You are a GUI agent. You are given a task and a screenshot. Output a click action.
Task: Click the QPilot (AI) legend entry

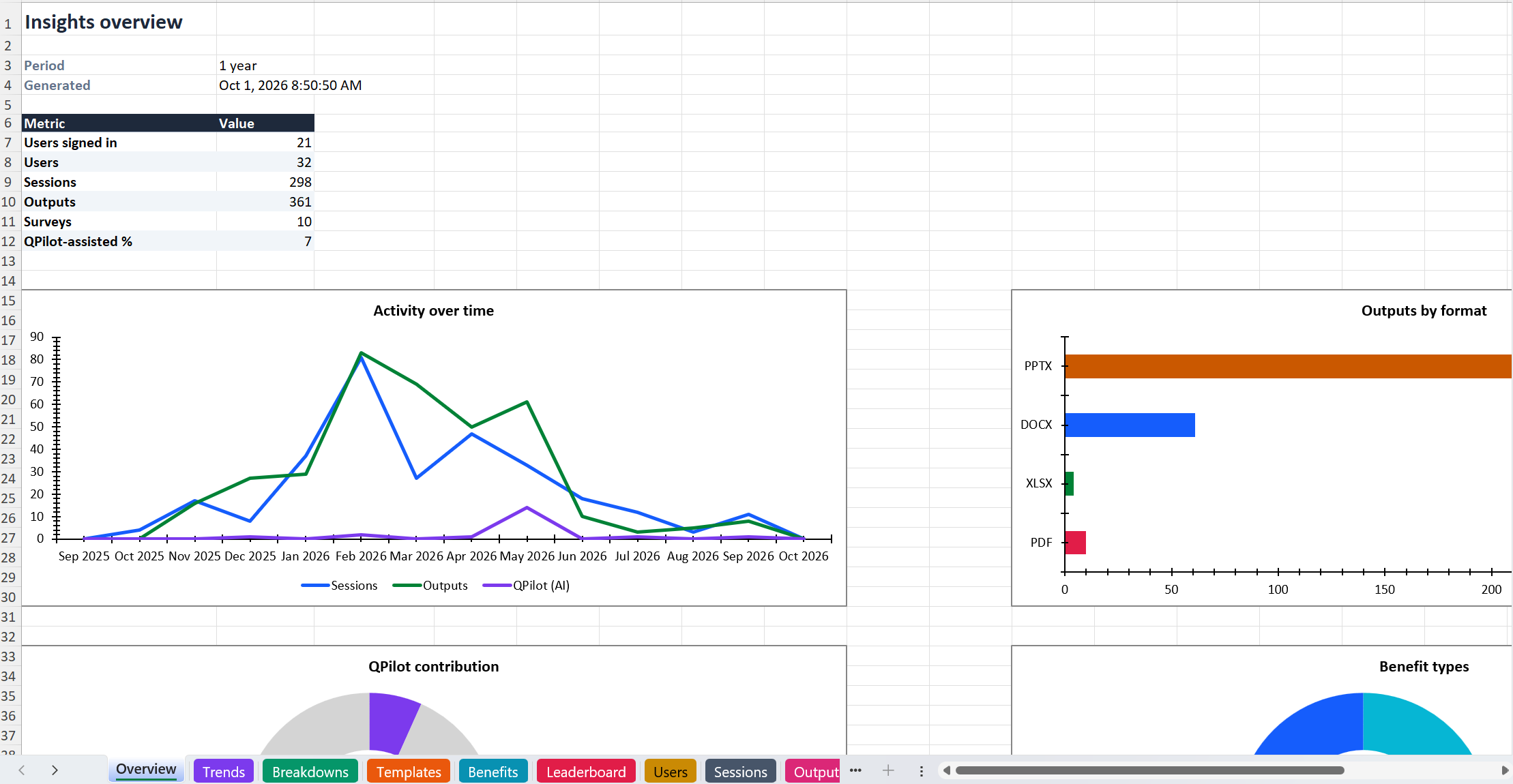526,586
